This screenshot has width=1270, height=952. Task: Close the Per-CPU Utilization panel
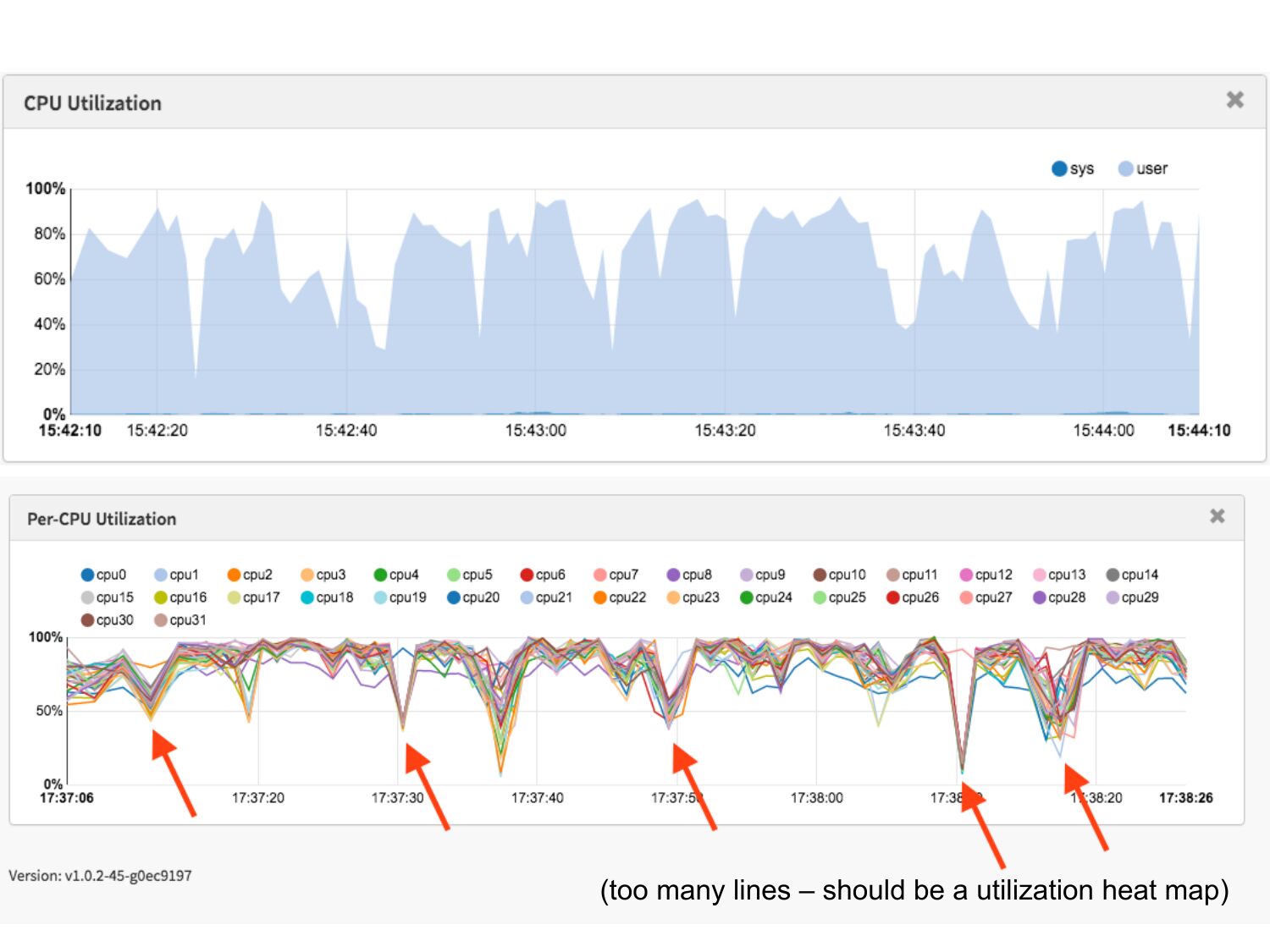tap(1217, 516)
